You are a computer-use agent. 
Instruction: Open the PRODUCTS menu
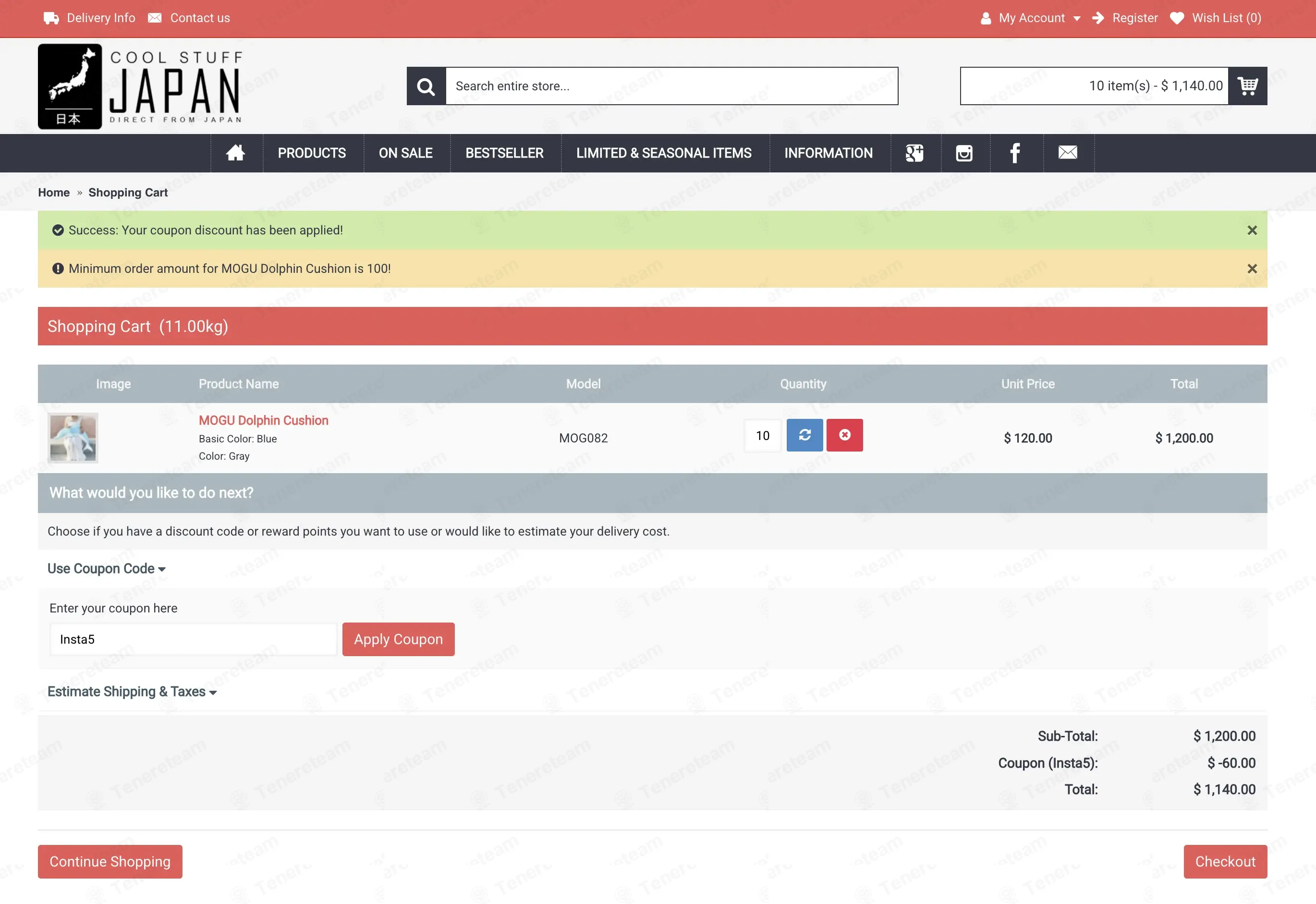[312, 153]
